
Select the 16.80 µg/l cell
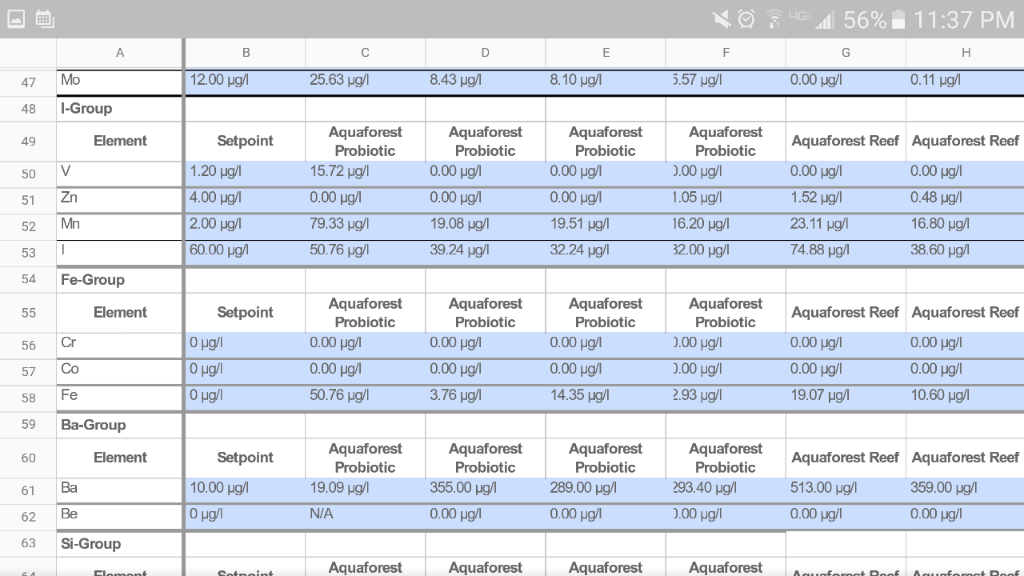[x=965, y=226]
